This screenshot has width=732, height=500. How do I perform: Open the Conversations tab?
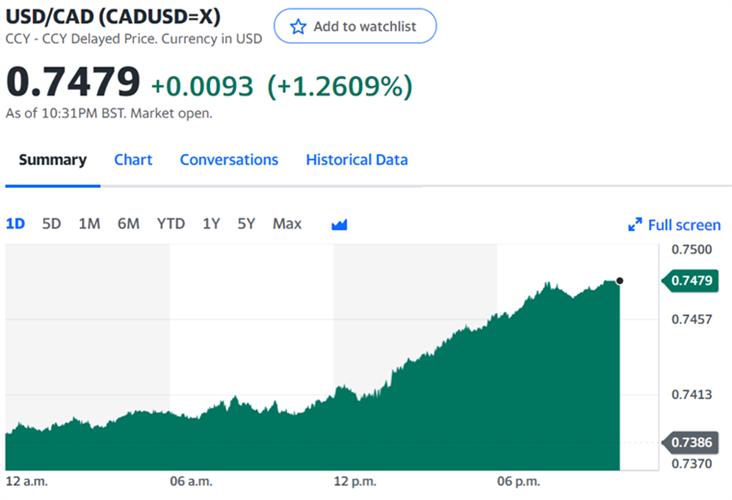coord(229,160)
